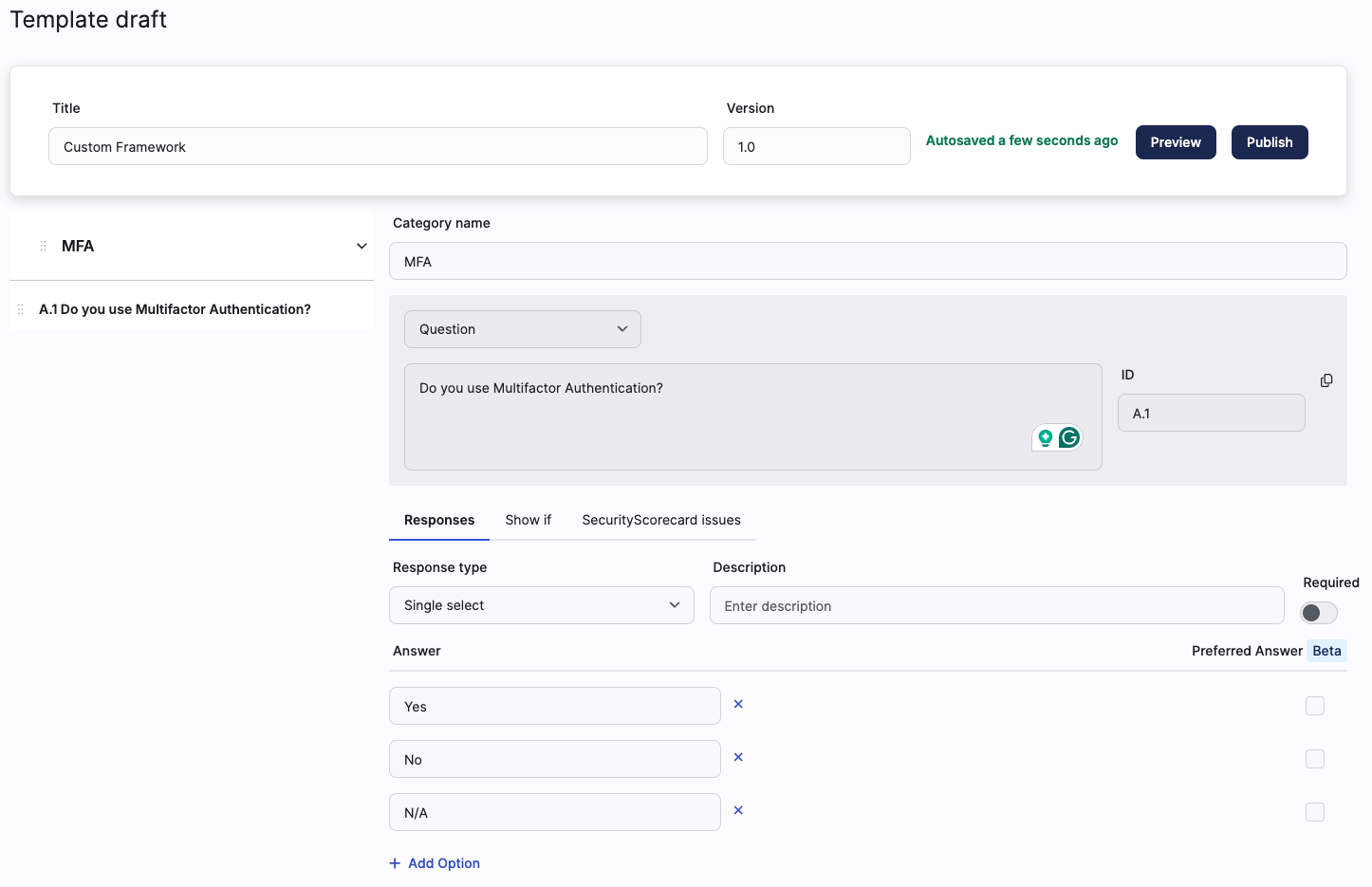Remove the Yes answer option
The image size is (1372, 887).
point(738,704)
